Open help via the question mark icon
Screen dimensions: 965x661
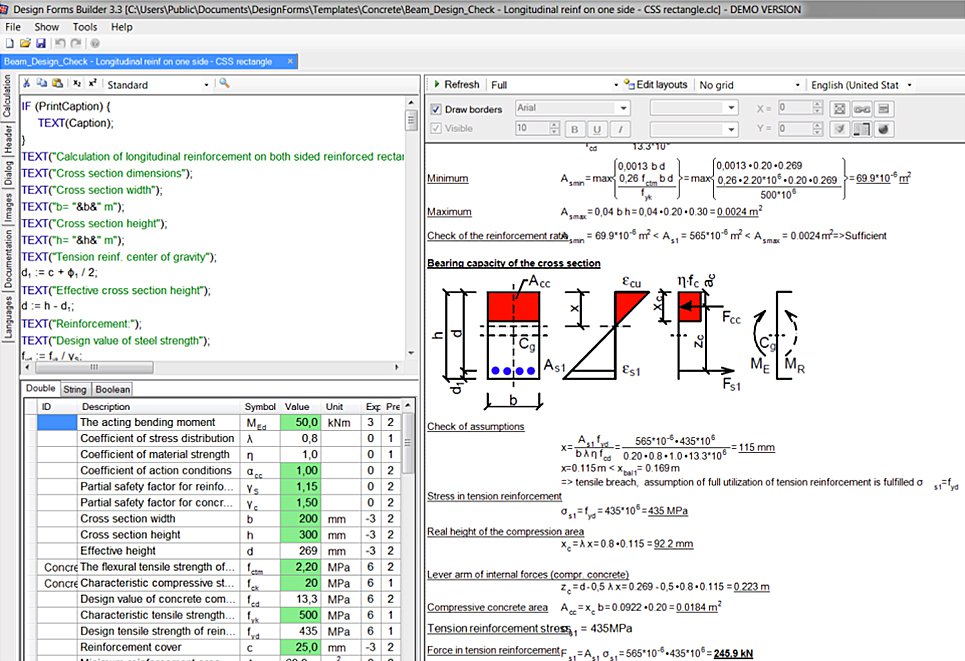(95, 43)
